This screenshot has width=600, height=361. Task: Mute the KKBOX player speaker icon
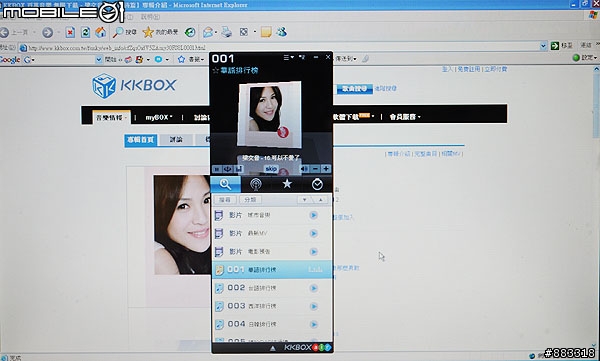click(304, 169)
